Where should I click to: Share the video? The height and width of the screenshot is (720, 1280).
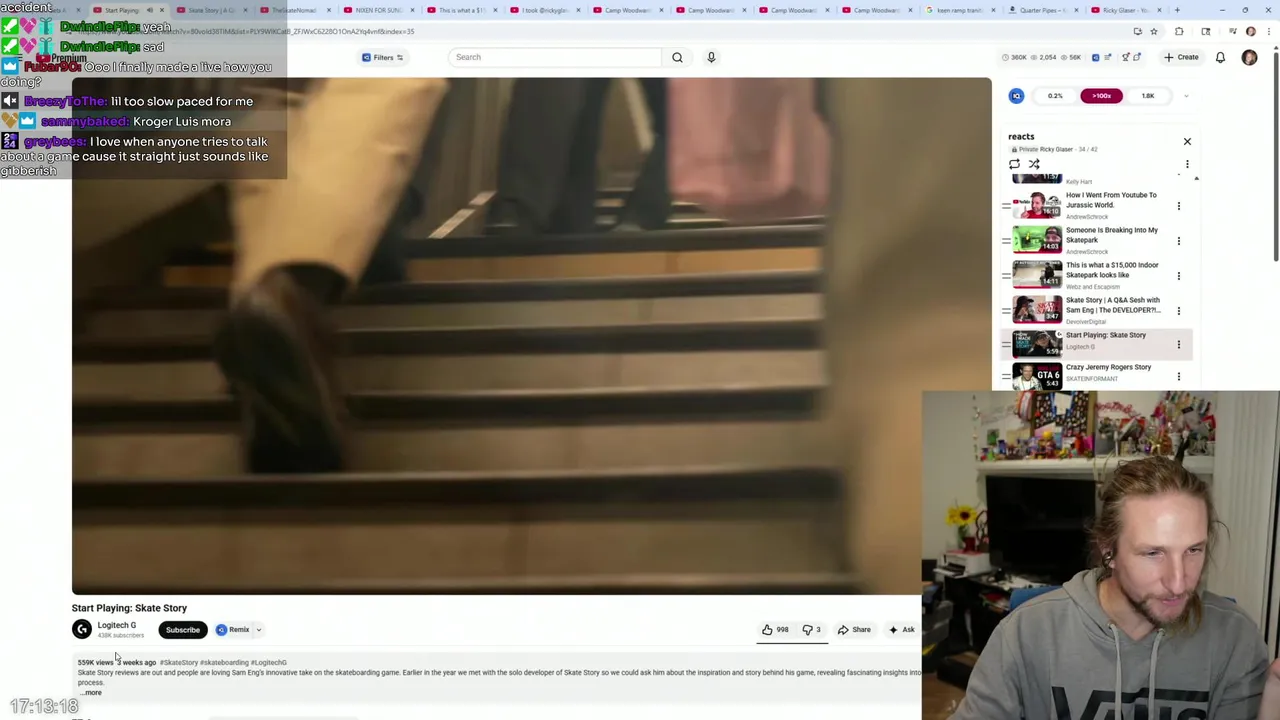click(x=854, y=630)
